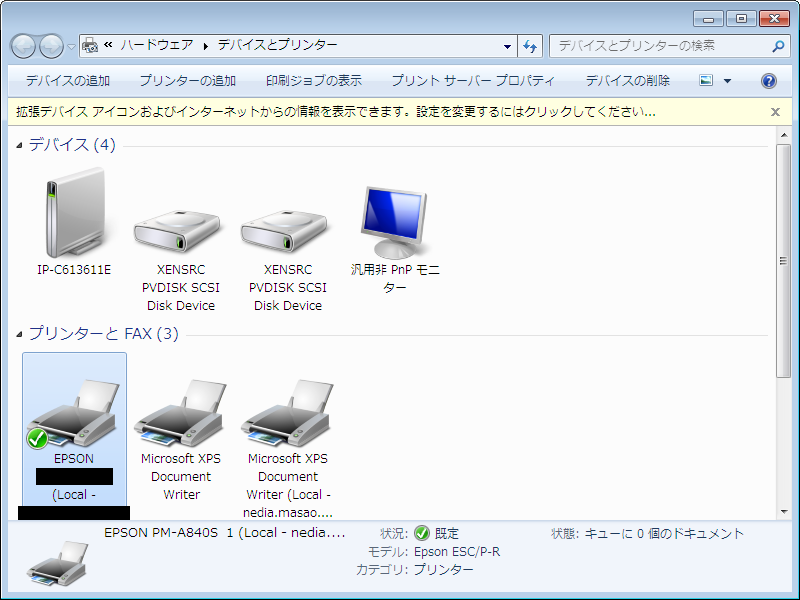
Task: Click the Forward navigation arrow button
Action: point(51,46)
